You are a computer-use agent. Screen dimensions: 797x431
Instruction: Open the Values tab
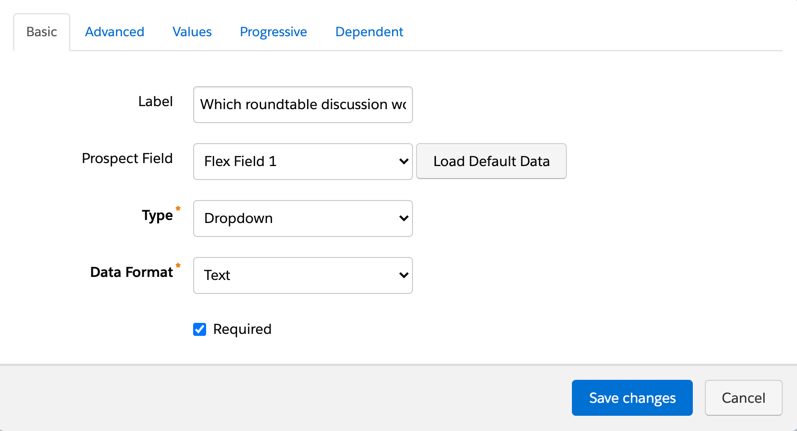pyautogui.click(x=192, y=32)
